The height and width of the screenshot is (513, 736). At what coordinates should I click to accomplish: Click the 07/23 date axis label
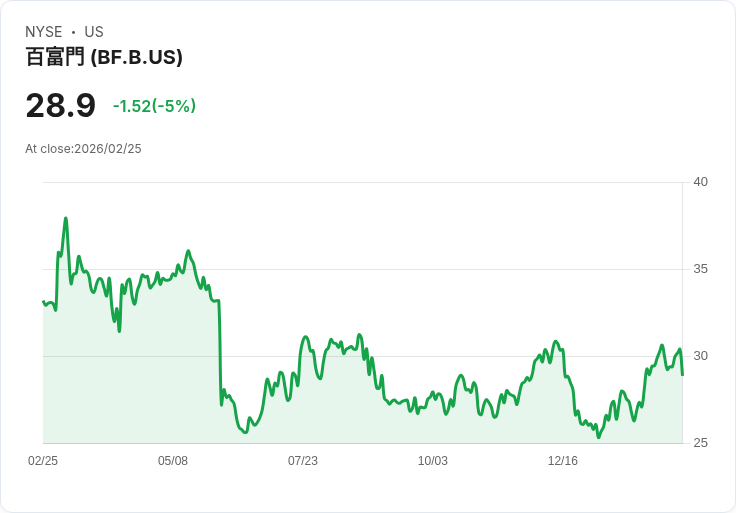(x=303, y=461)
